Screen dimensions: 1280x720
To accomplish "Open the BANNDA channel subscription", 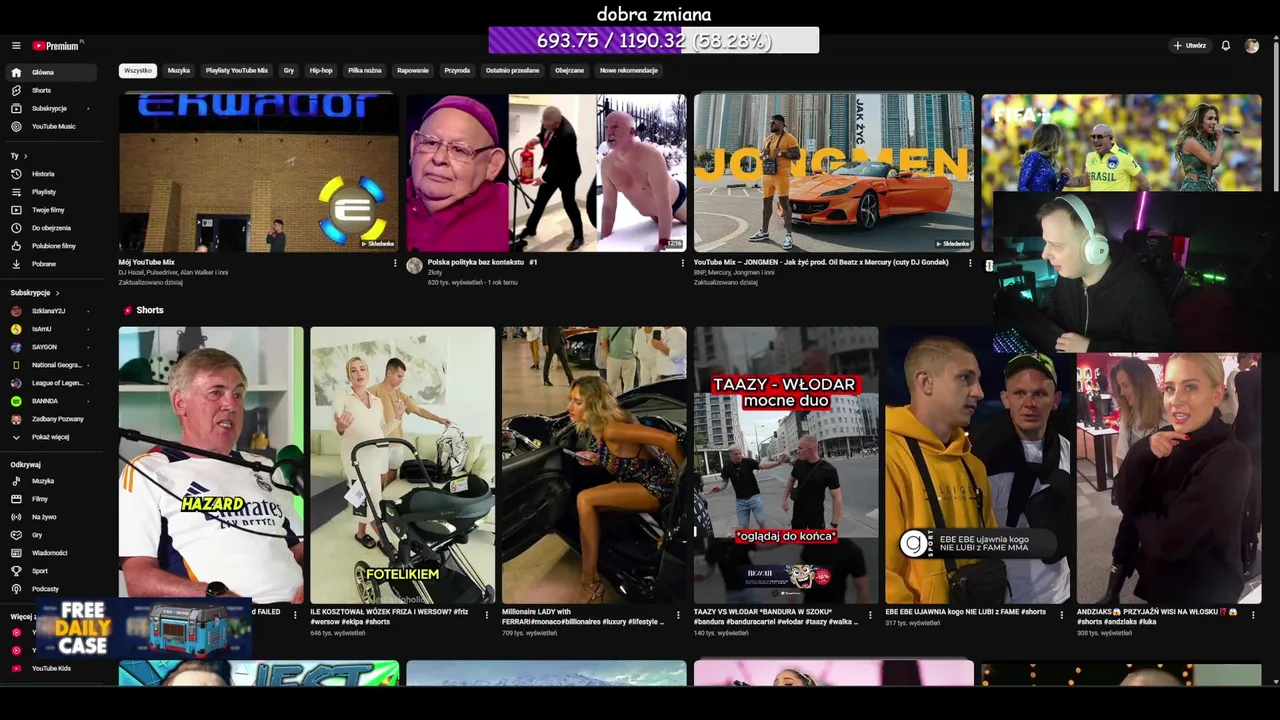I will pos(52,401).
